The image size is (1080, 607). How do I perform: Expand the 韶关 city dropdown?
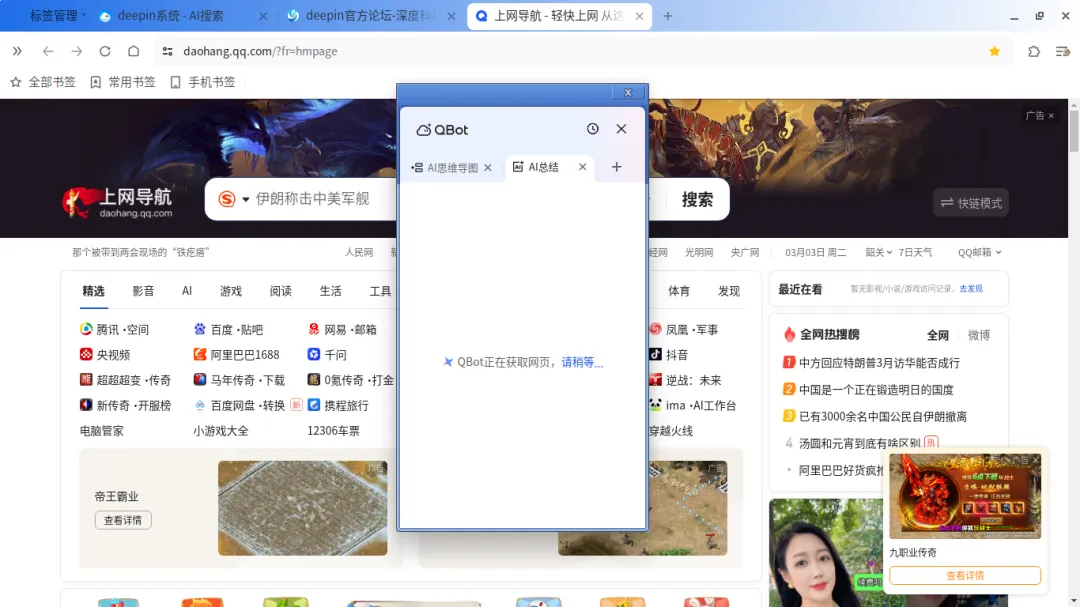click(x=878, y=252)
